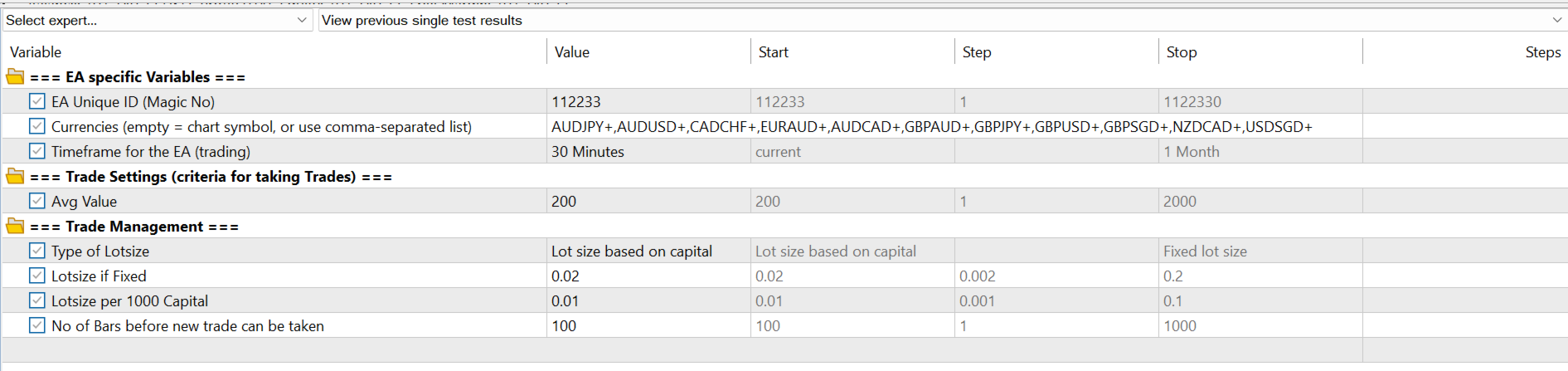Click folder icon beside Trade Settings group
Viewport: 1568px width, 371px height.
(15, 177)
